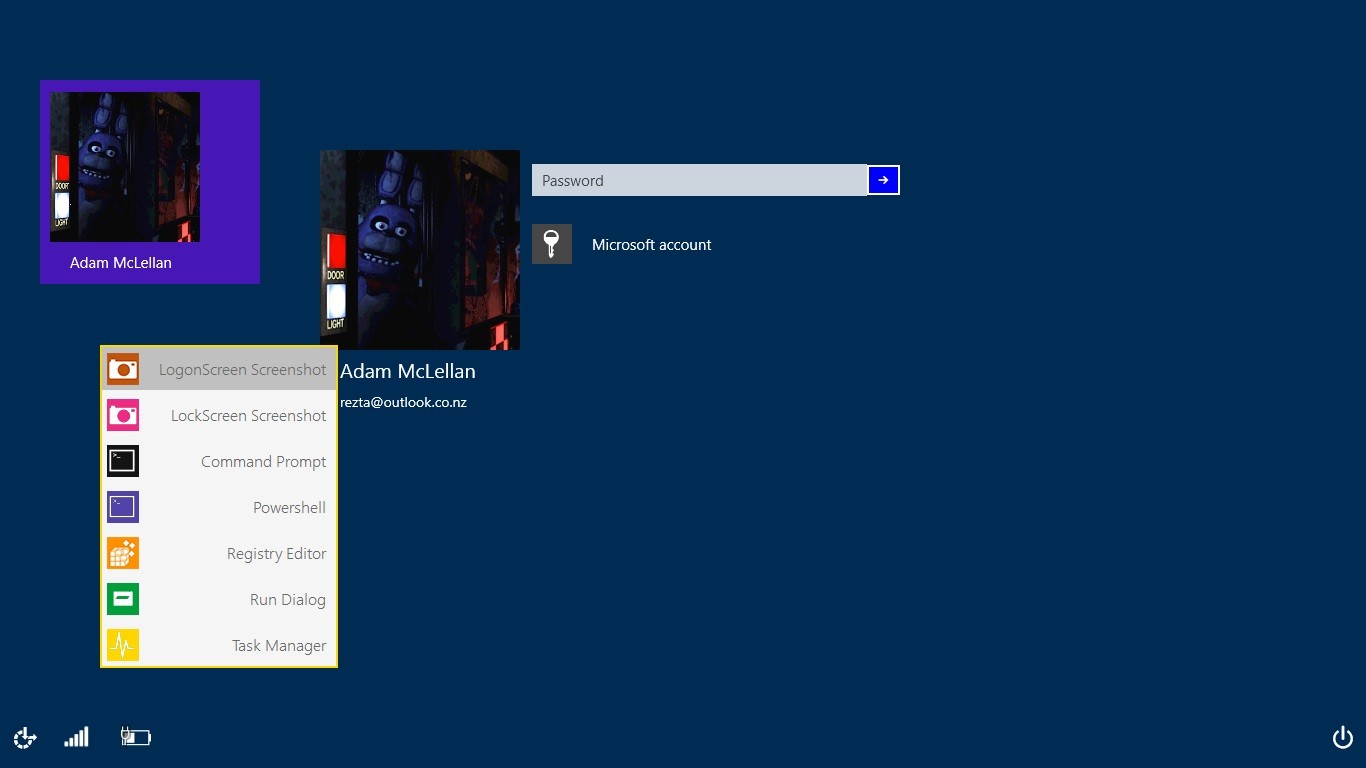The image size is (1366, 768).
Task: Click the orange Registry Editor icon
Action: click(123, 553)
